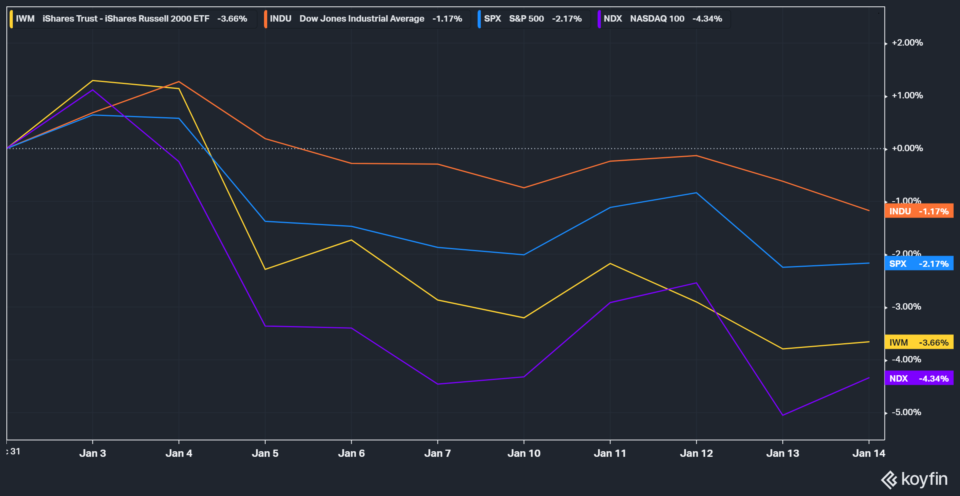Click the Jan 11 date label
Image resolution: width=960 pixels, height=496 pixels.
[x=610, y=452]
